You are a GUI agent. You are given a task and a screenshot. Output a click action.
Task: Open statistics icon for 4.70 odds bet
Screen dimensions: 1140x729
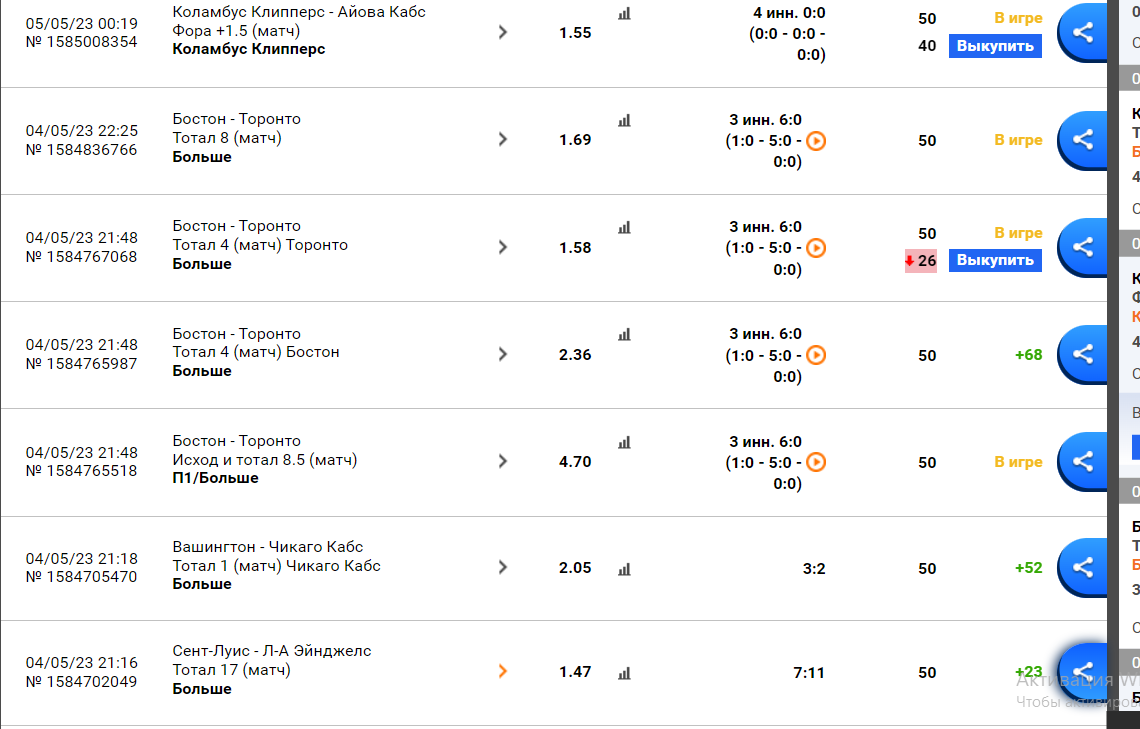[x=625, y=443]
